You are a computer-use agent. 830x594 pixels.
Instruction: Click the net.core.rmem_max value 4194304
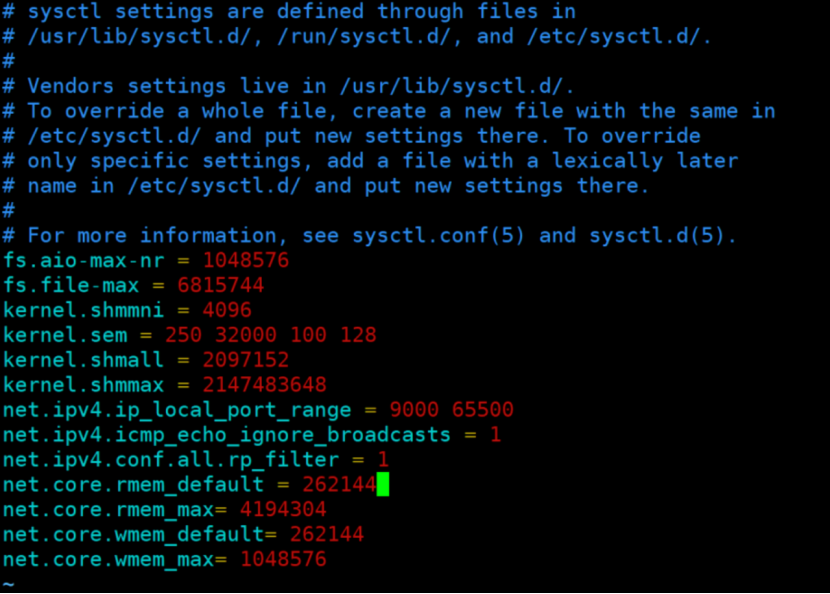(283, 510)
